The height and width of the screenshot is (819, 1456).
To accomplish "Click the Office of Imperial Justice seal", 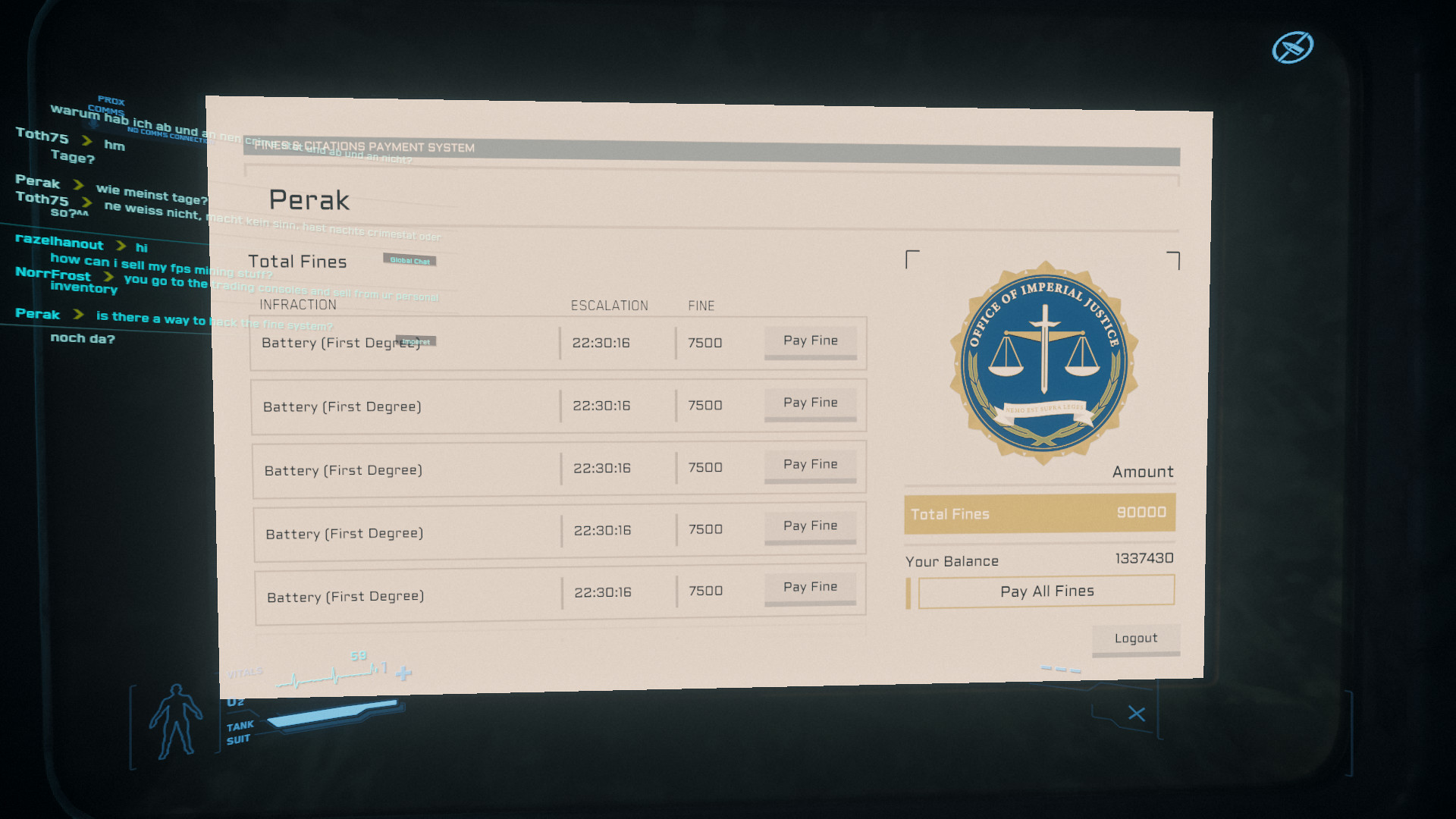I will [x=1044, y=362].
